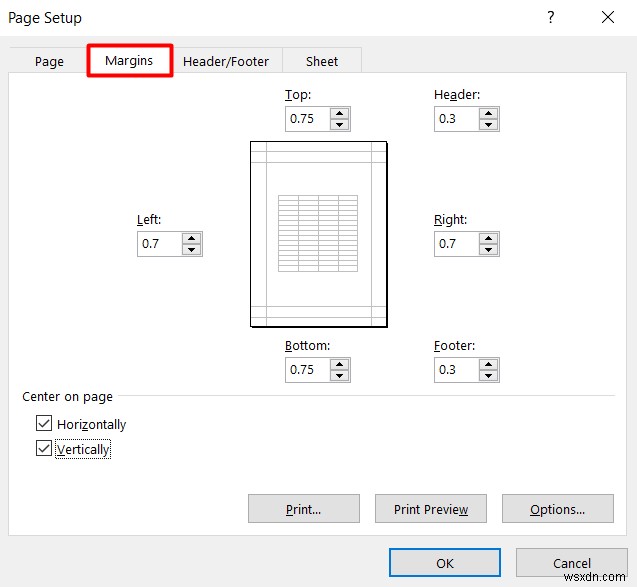Increase the Right margin with up arrow
This screenshot has height=587, width=637.
click(489, 238)
